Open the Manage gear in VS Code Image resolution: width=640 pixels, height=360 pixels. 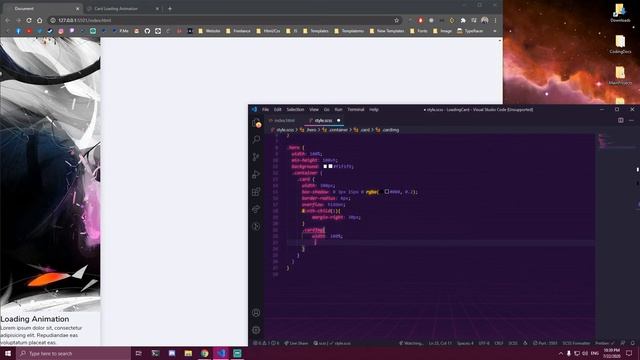[256, 330]
